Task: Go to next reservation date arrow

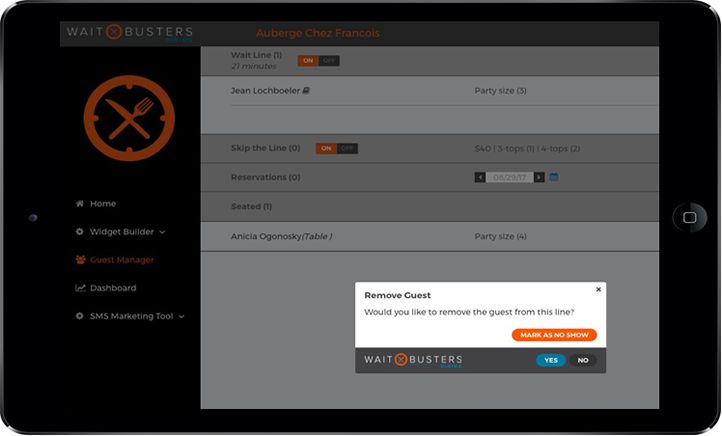Action: [539, 177]
